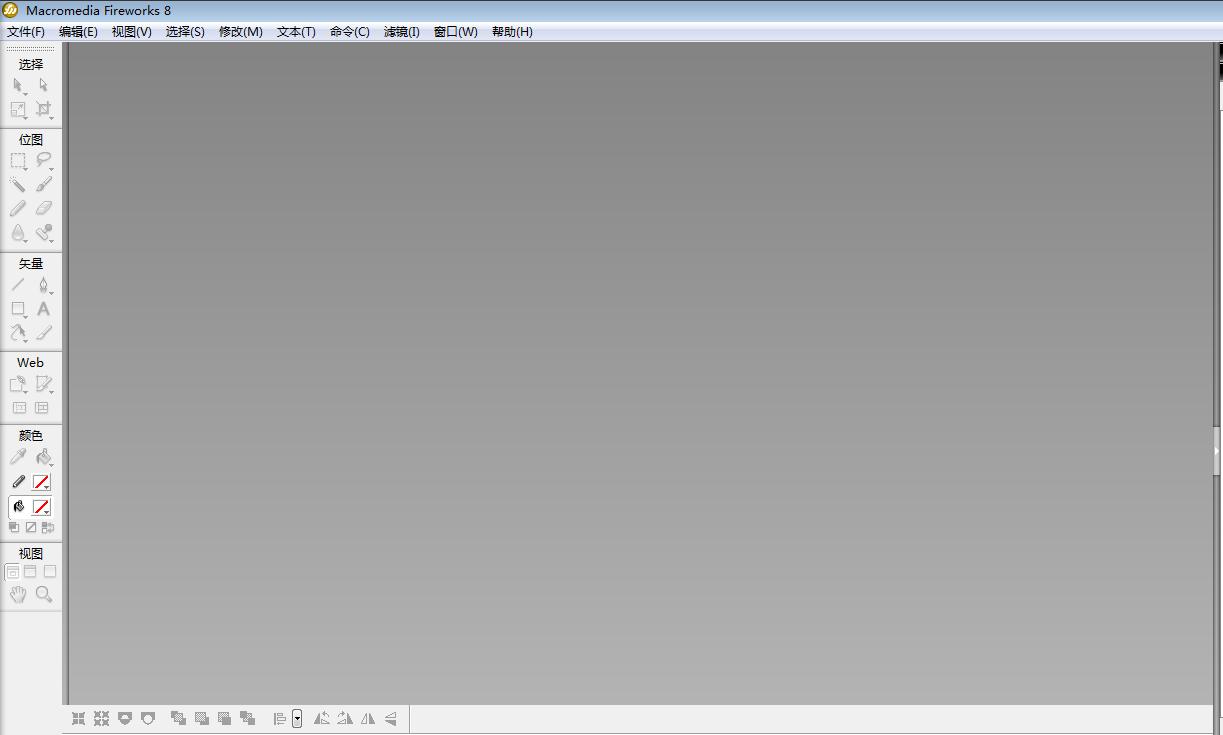Image resolution: width=1223 pixels, height=735 pixels.
Task: Select the Slice tool
Action: tap(43, 384)
